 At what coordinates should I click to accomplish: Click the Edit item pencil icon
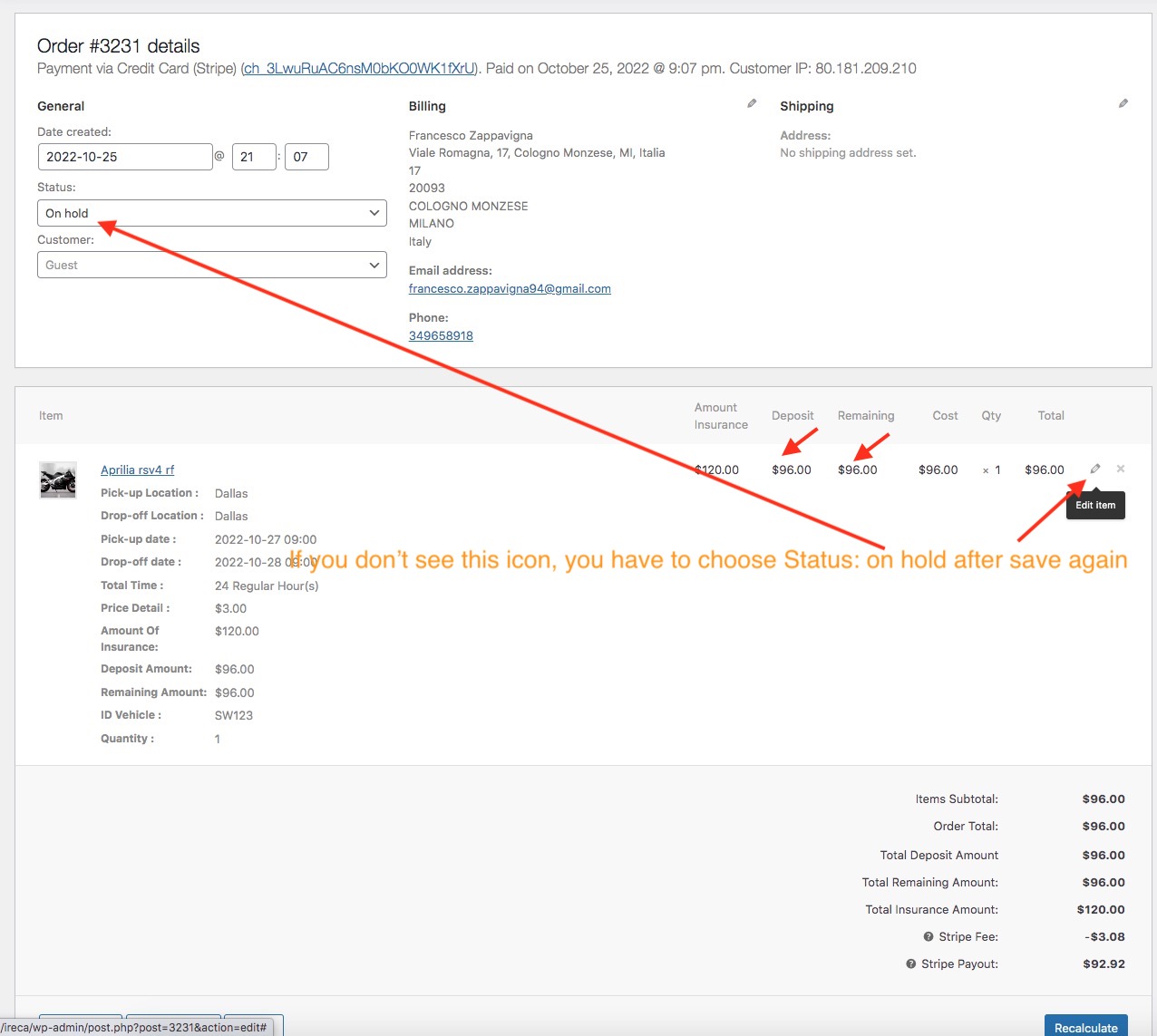coord(1095,469)
